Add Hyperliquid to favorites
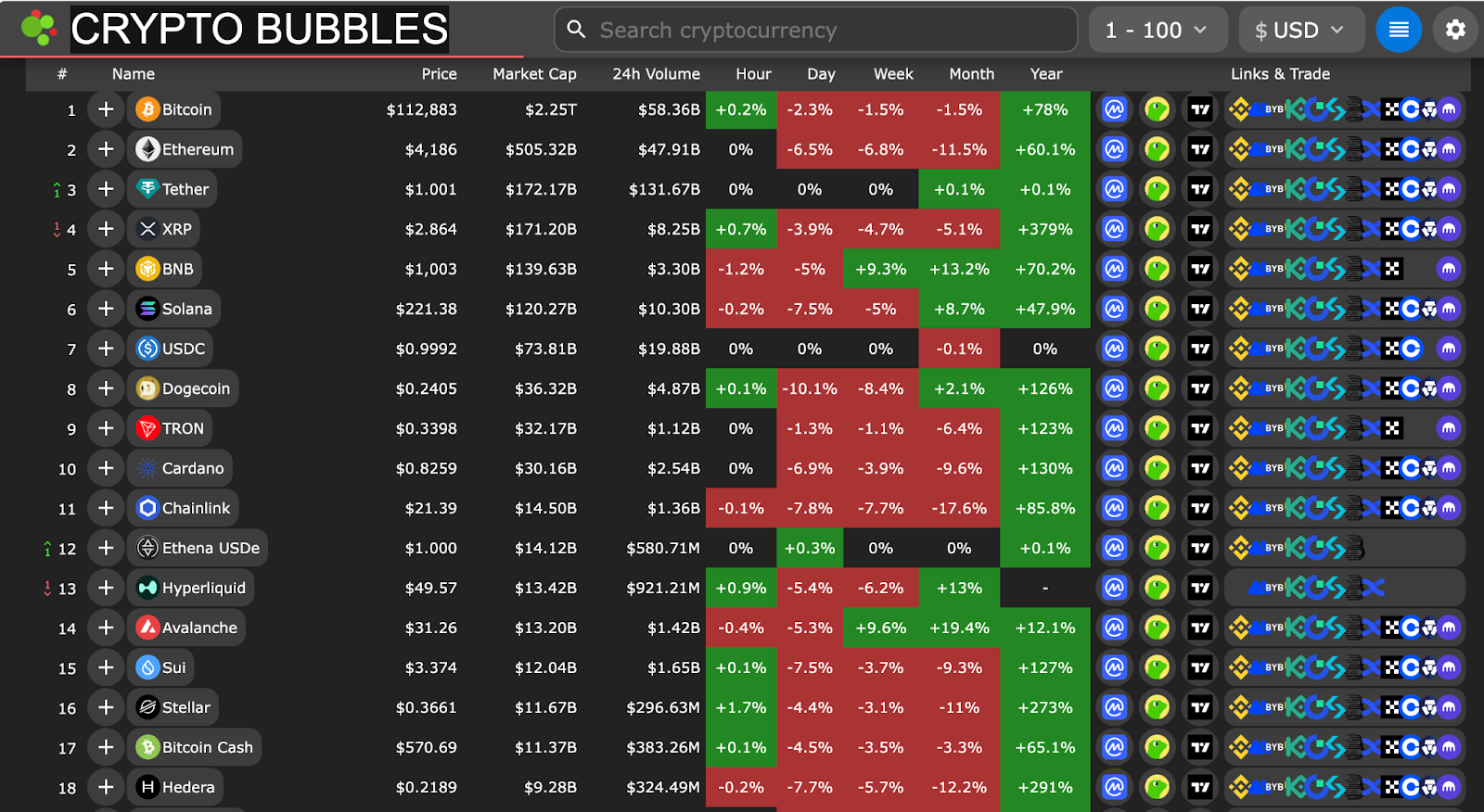The width and height of the screenshot is (1484, 812). point(105,588)
